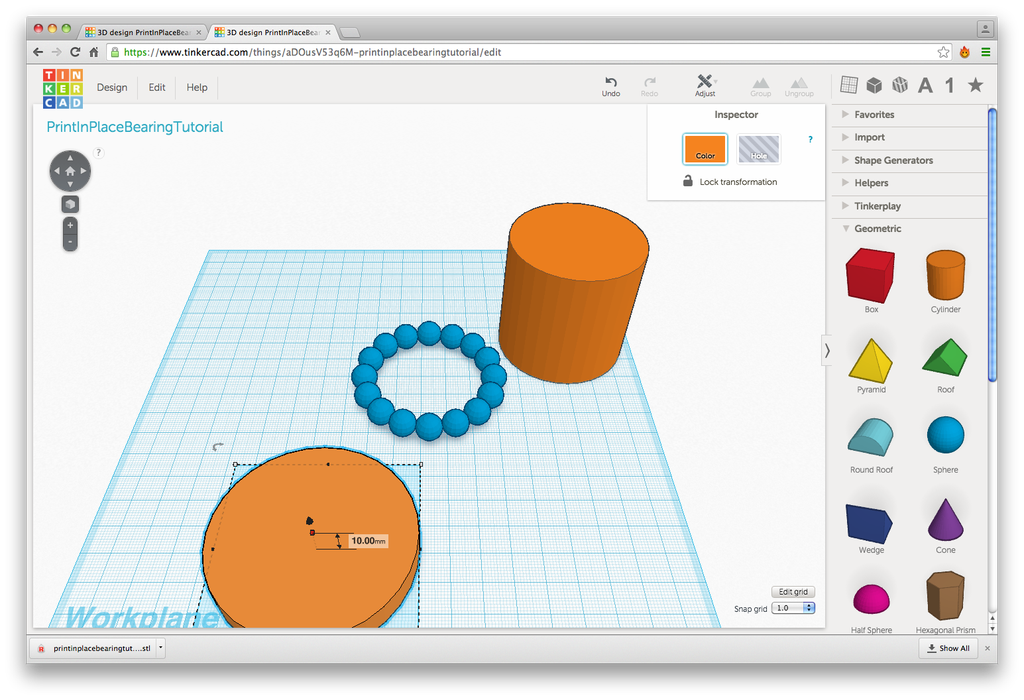The width and height of the screenshot is (1024, 700).
Task: Pick the blue Sphere shape in the Geometric shapes panel
Action: point(945,435)
